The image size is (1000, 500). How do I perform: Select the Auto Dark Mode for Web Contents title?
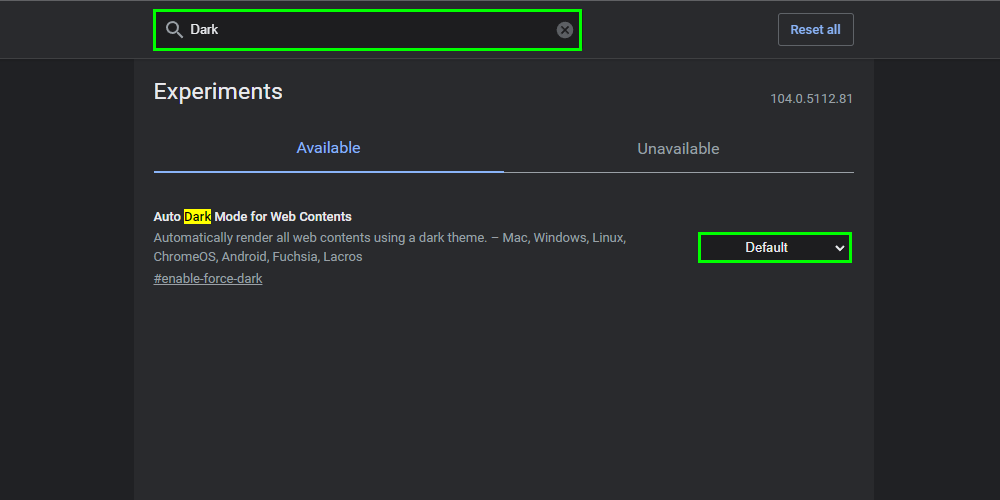[253, 217]
